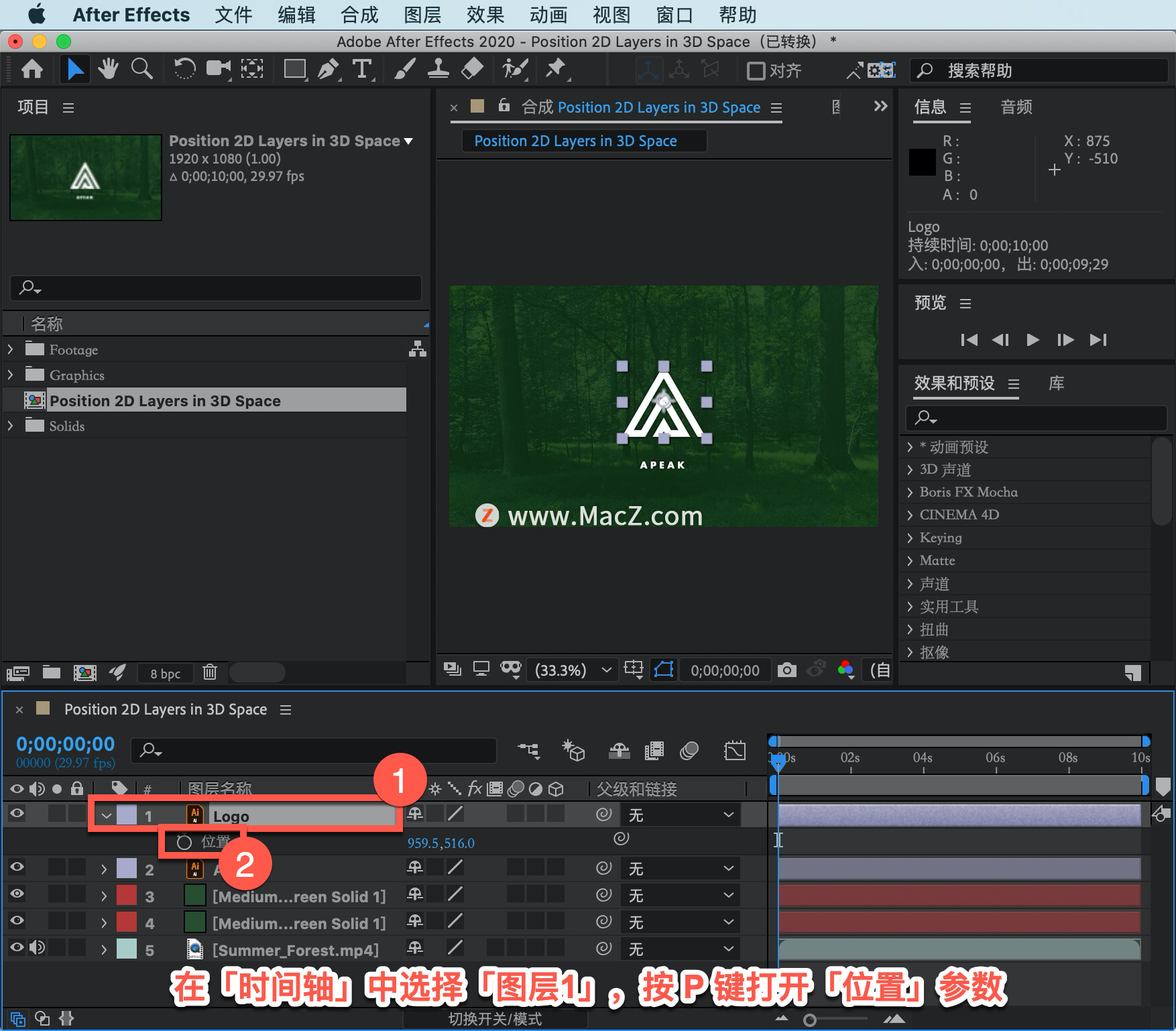Click the new composition icon in Project panel
Screen dimensions: 1176x1031
pos(84,672)
